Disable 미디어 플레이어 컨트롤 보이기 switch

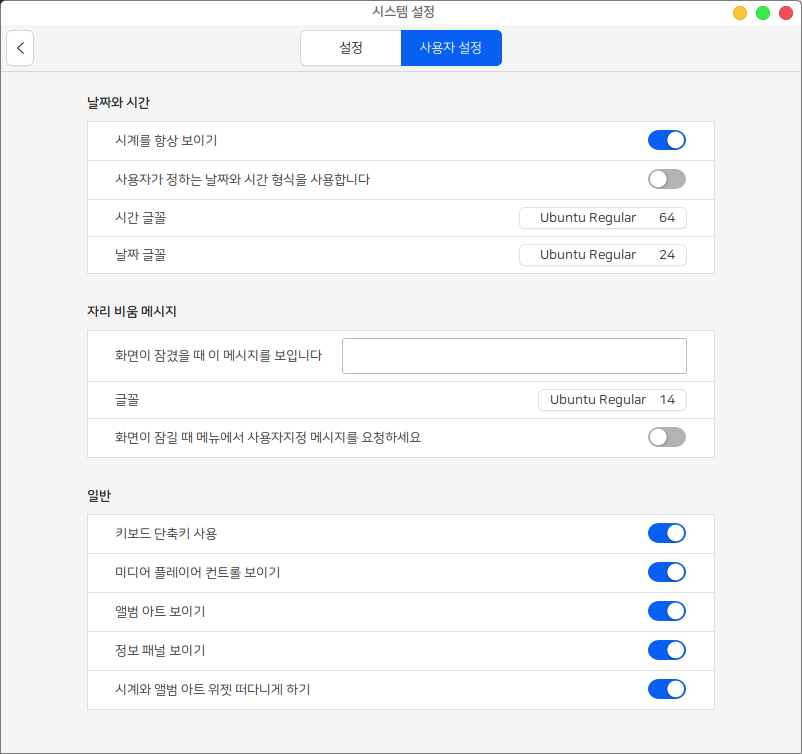(x=666, y=572)
